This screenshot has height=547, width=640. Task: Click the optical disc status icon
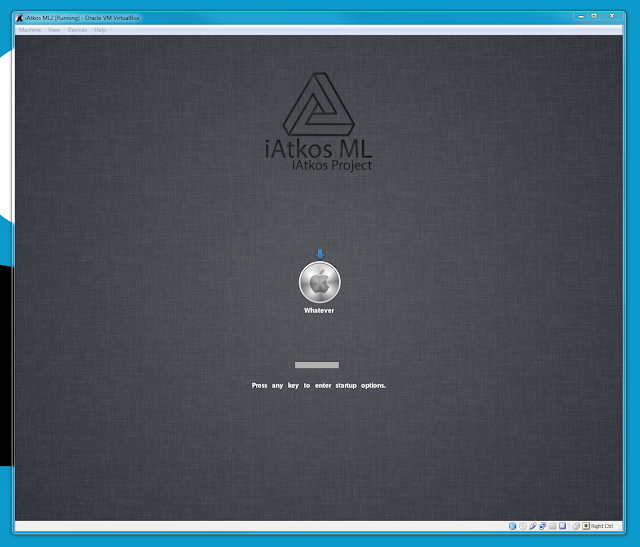(x=523, y=526)
